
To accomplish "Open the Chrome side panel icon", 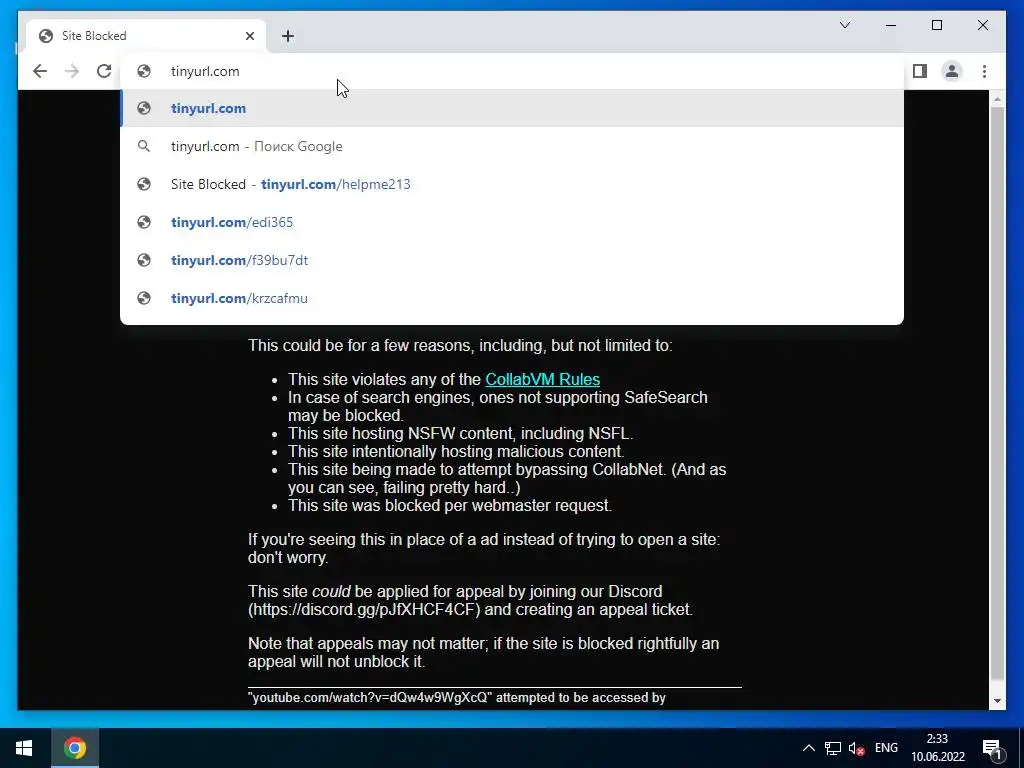I will [920, 71].
